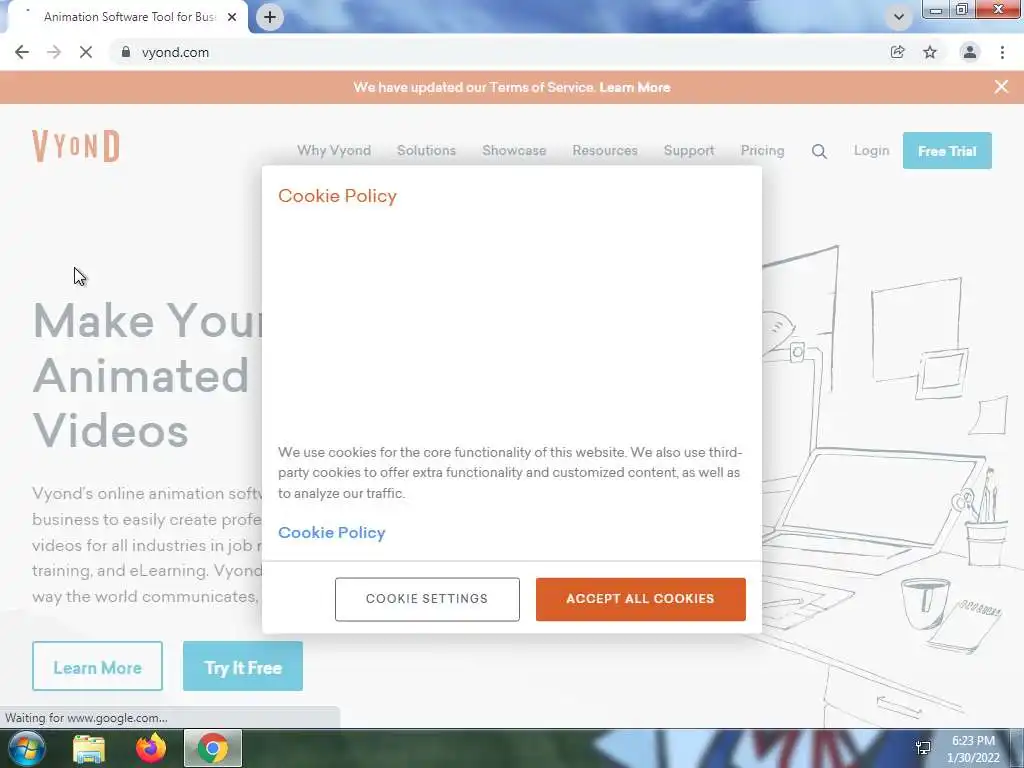Select the Chrome taskbar button
This screenshot has width=1024, height=768.
(213, 748)
